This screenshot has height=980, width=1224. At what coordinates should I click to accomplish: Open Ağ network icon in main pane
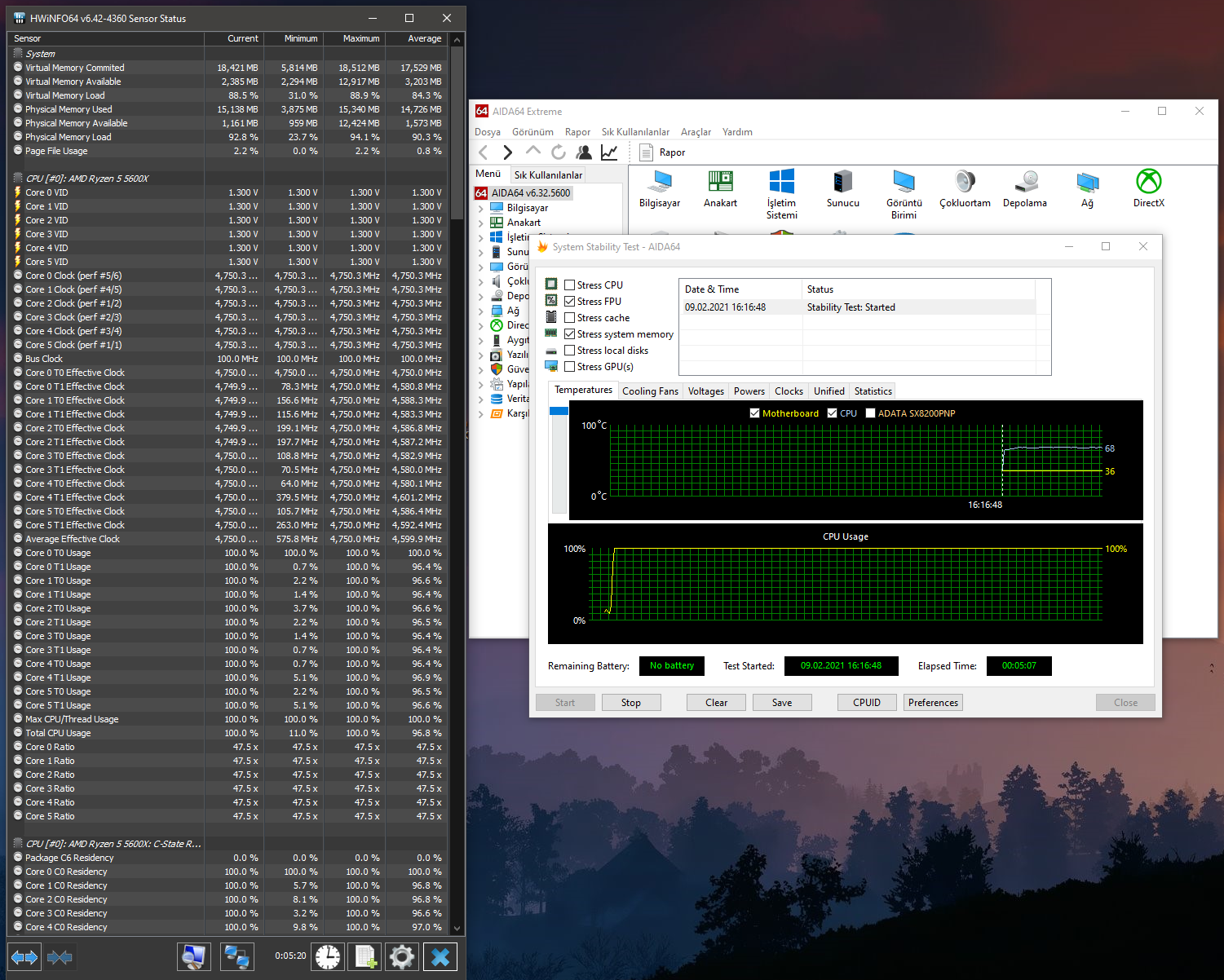1087,189
